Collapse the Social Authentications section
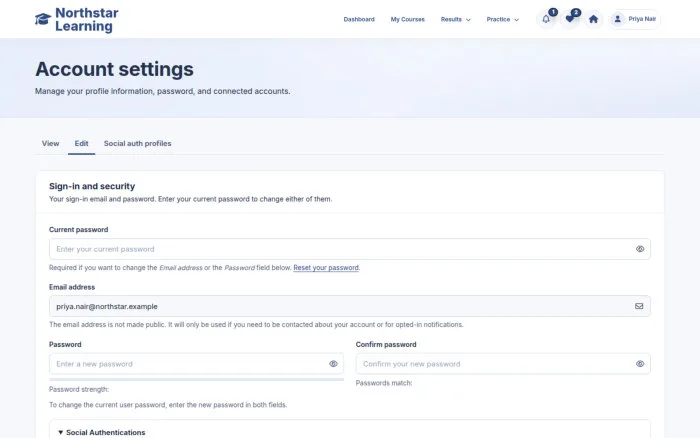The image size is (700, 438). pos(101,432)
